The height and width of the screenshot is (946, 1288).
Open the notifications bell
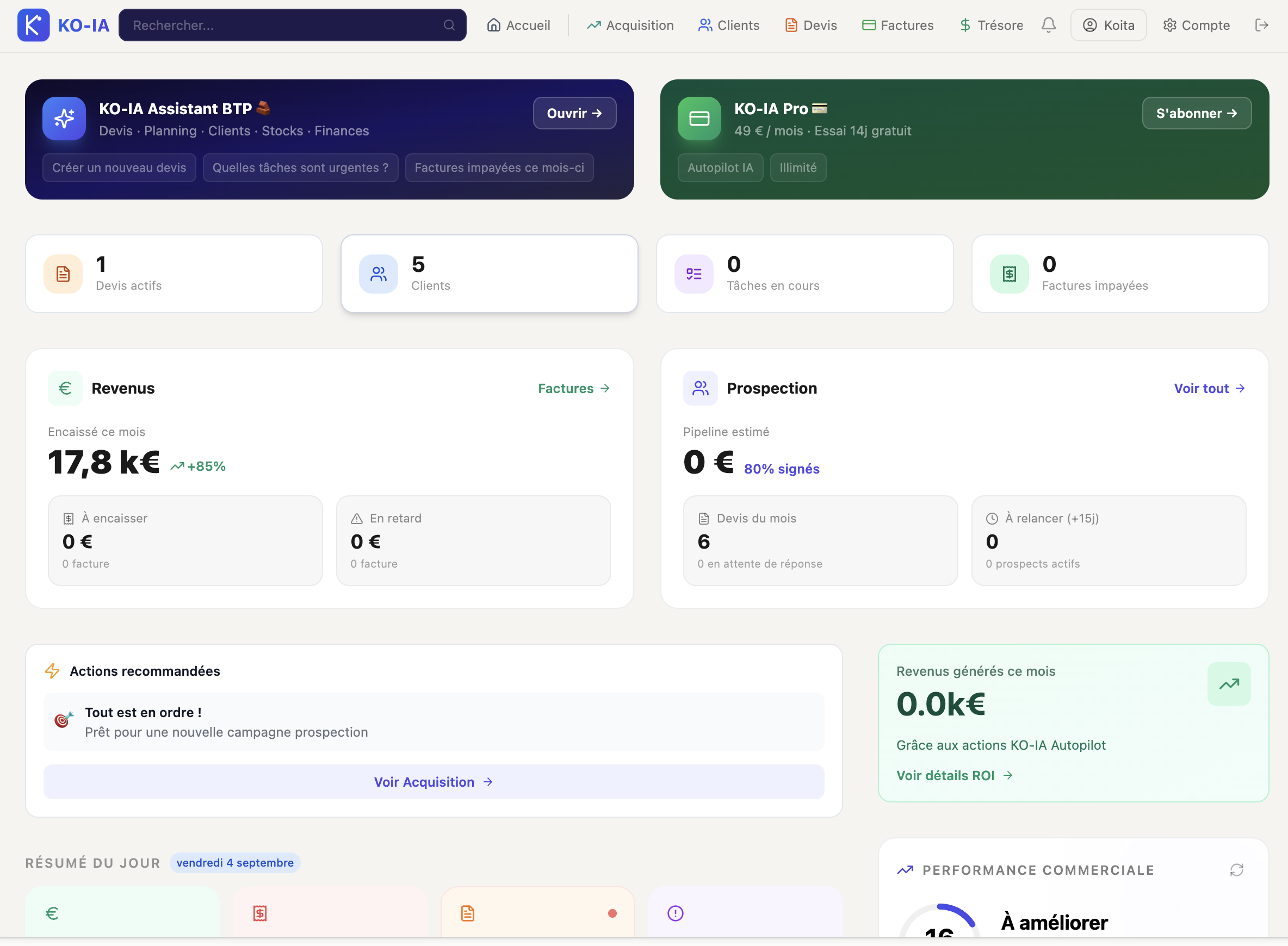click(1049, 25)
